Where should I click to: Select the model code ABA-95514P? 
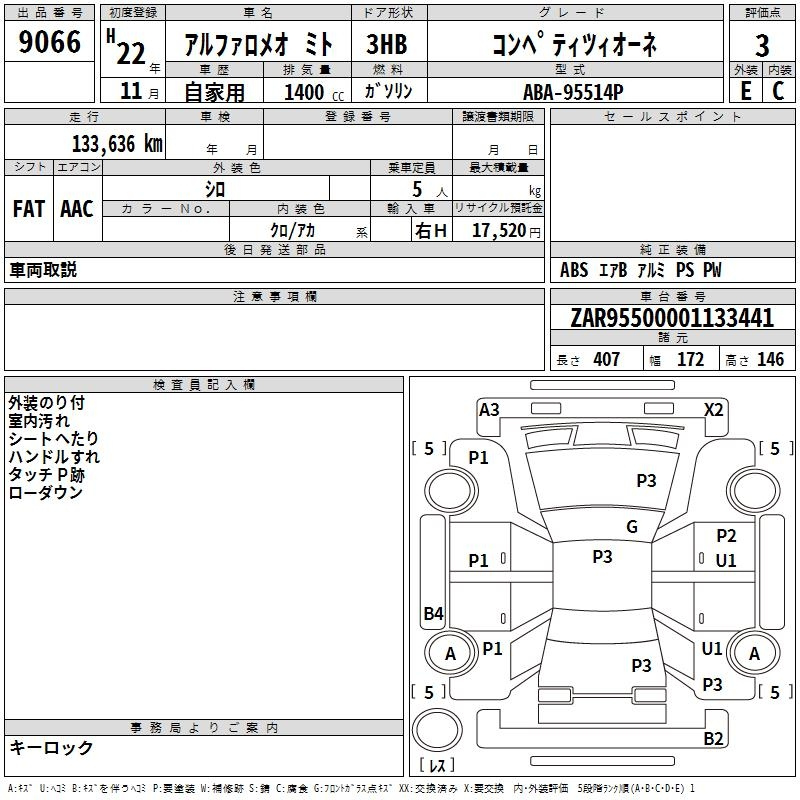pyautogui.click(x=573, y=92)
